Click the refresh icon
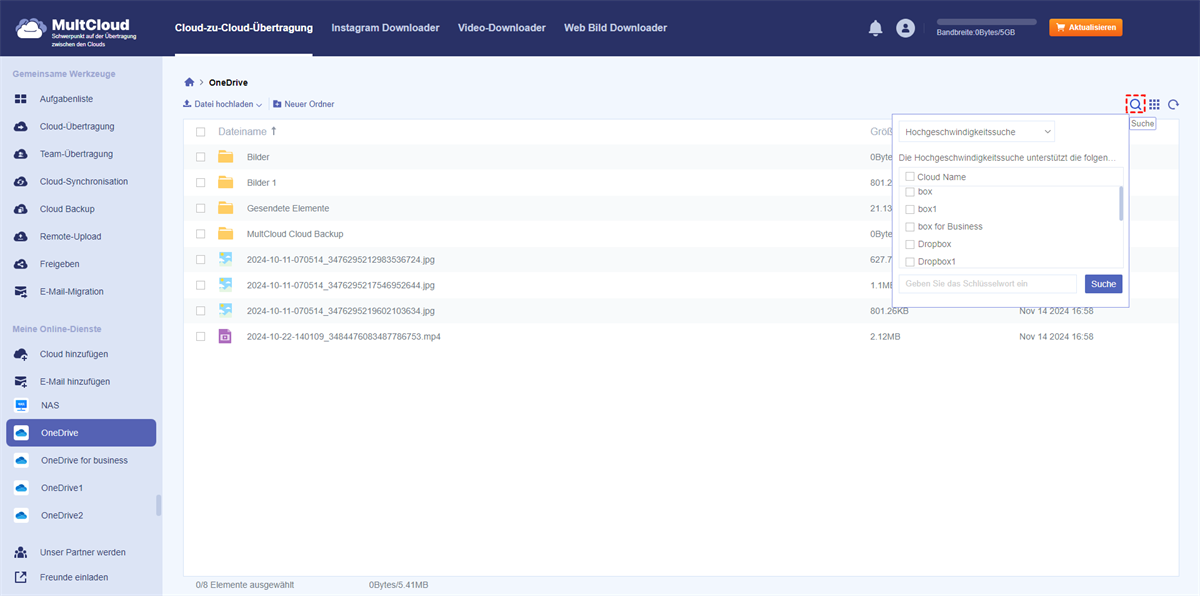This screenshot has width=1200, height=596. coord(1174,104)
